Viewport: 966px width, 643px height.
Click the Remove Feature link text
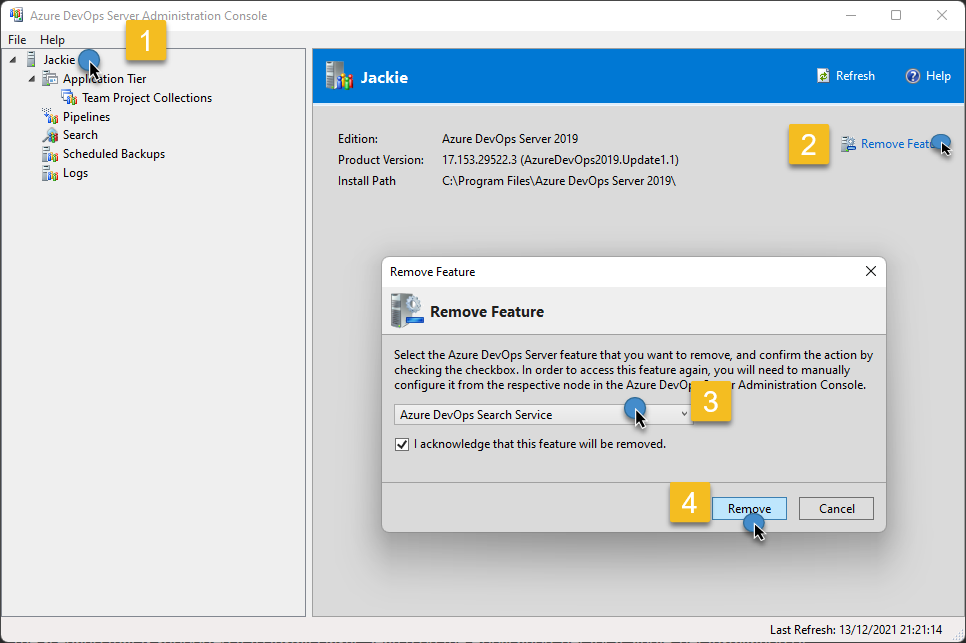900,144
